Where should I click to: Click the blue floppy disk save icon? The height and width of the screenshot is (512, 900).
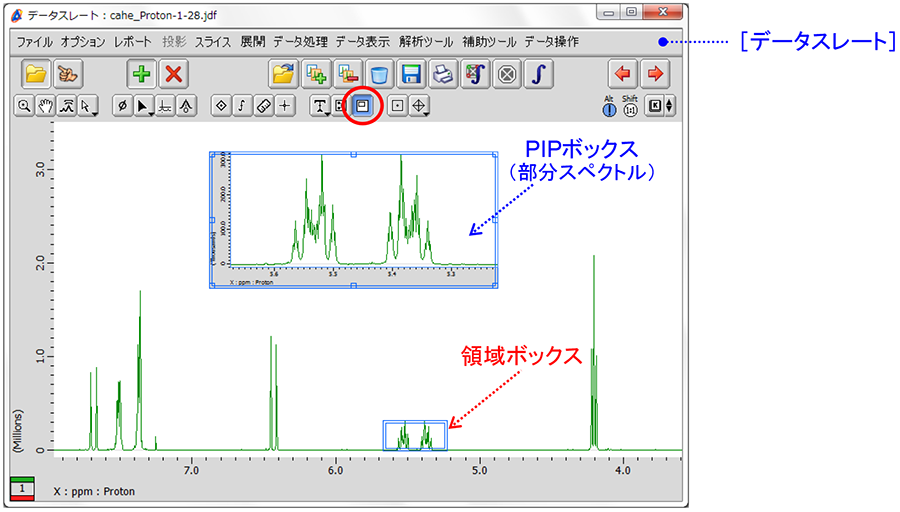click(x=410, y=74)
